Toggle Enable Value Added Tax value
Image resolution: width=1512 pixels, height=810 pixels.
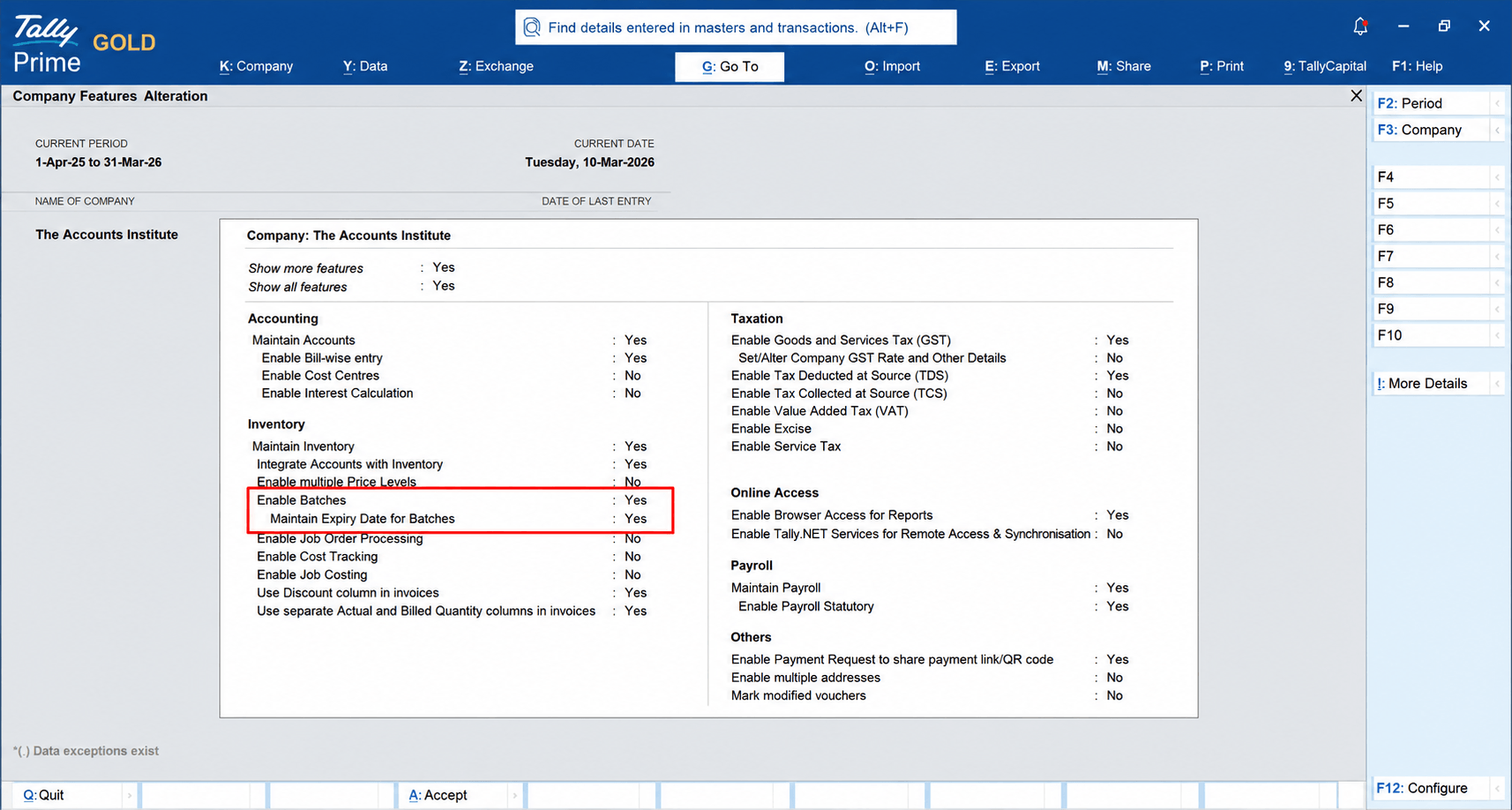(x=1115, y=410)
